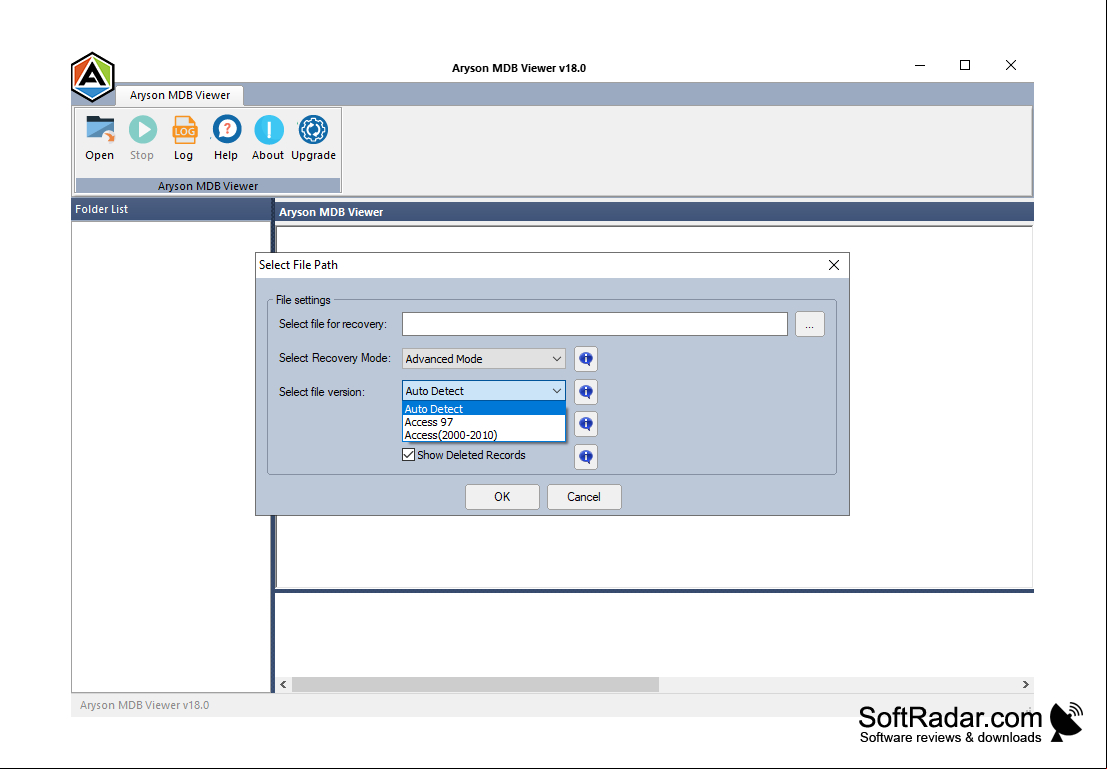Click Cancel in Select File Path dialog
Viewport: 1107px width, 769px height.
pyautogui.click(x=584, y=496)
